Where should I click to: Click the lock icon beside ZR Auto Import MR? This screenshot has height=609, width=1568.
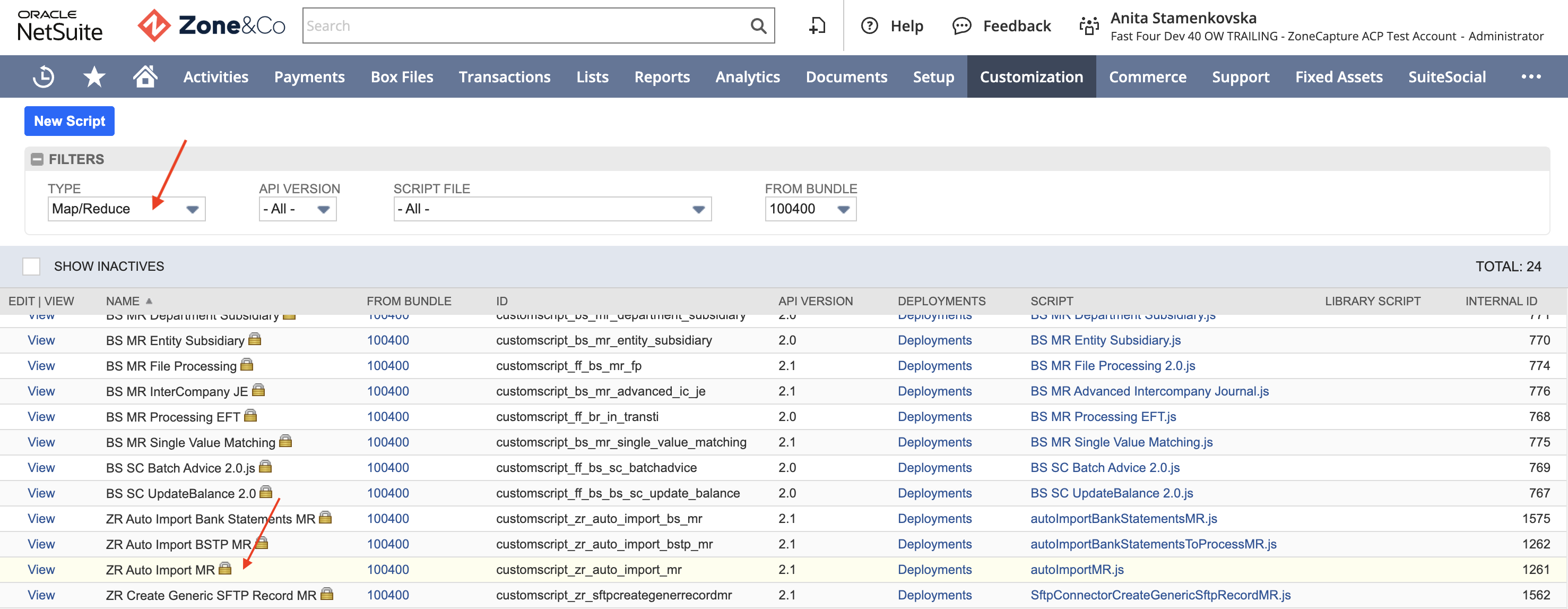click(x=225, y=569)
